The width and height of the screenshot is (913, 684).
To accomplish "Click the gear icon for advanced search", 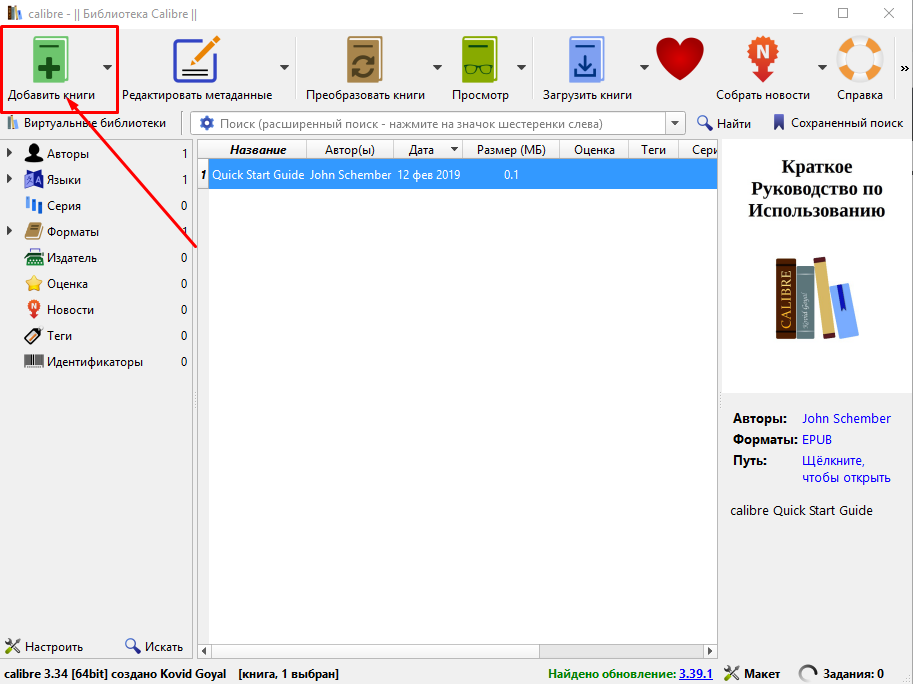I will (x=206, y=123).
